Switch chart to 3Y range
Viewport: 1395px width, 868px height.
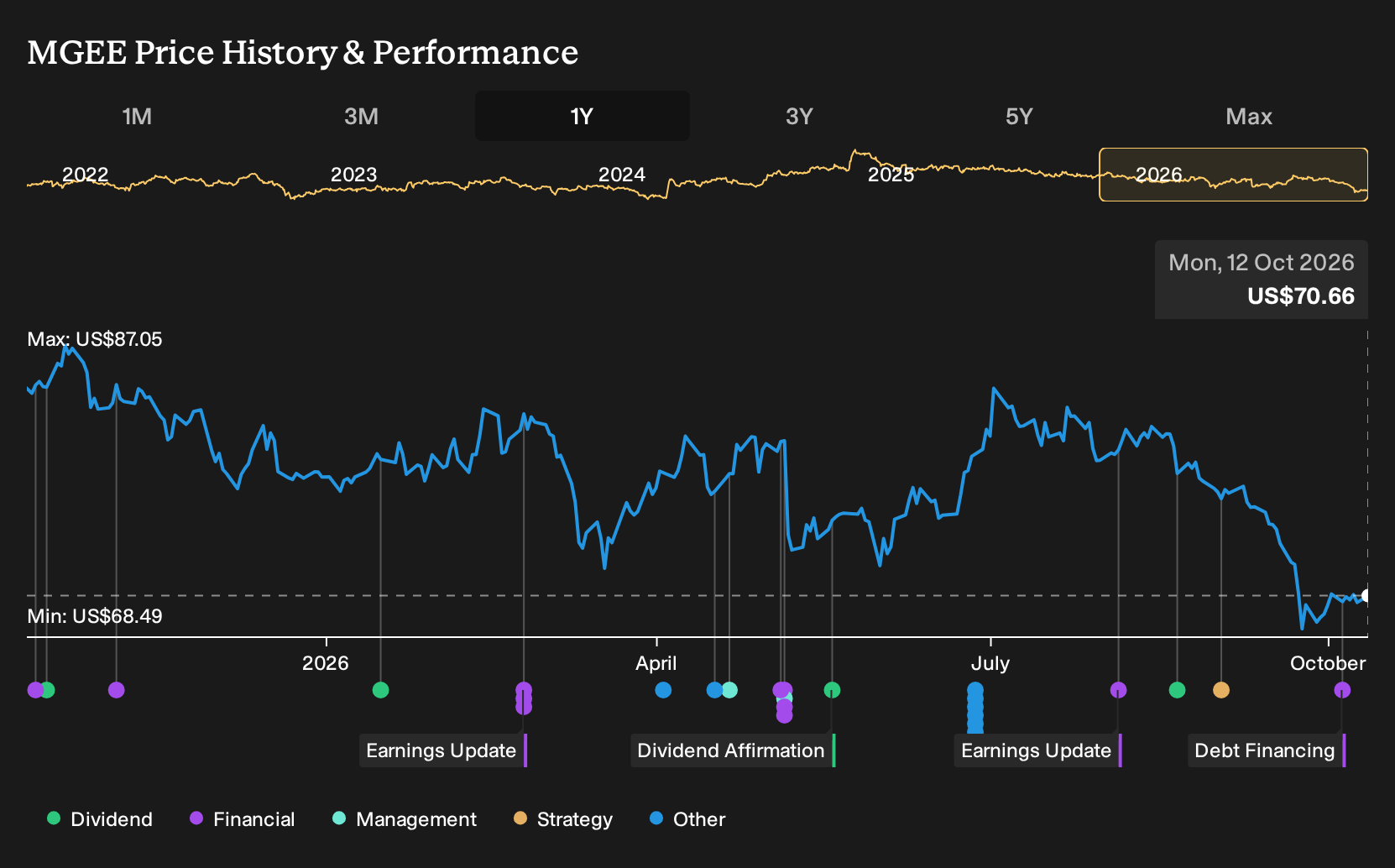coord(799,116)
